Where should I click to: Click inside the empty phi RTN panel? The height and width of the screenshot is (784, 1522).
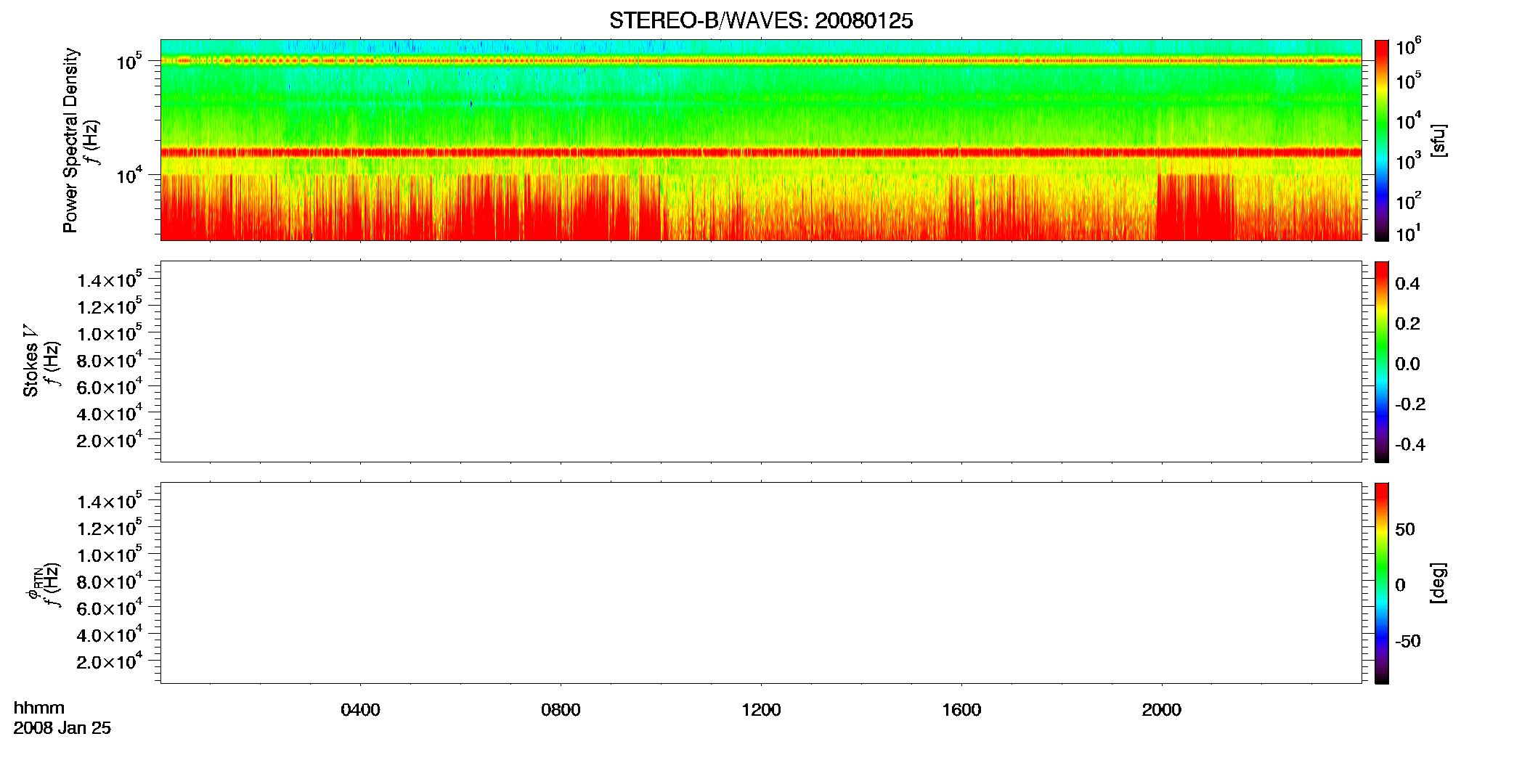coord(761,583)
